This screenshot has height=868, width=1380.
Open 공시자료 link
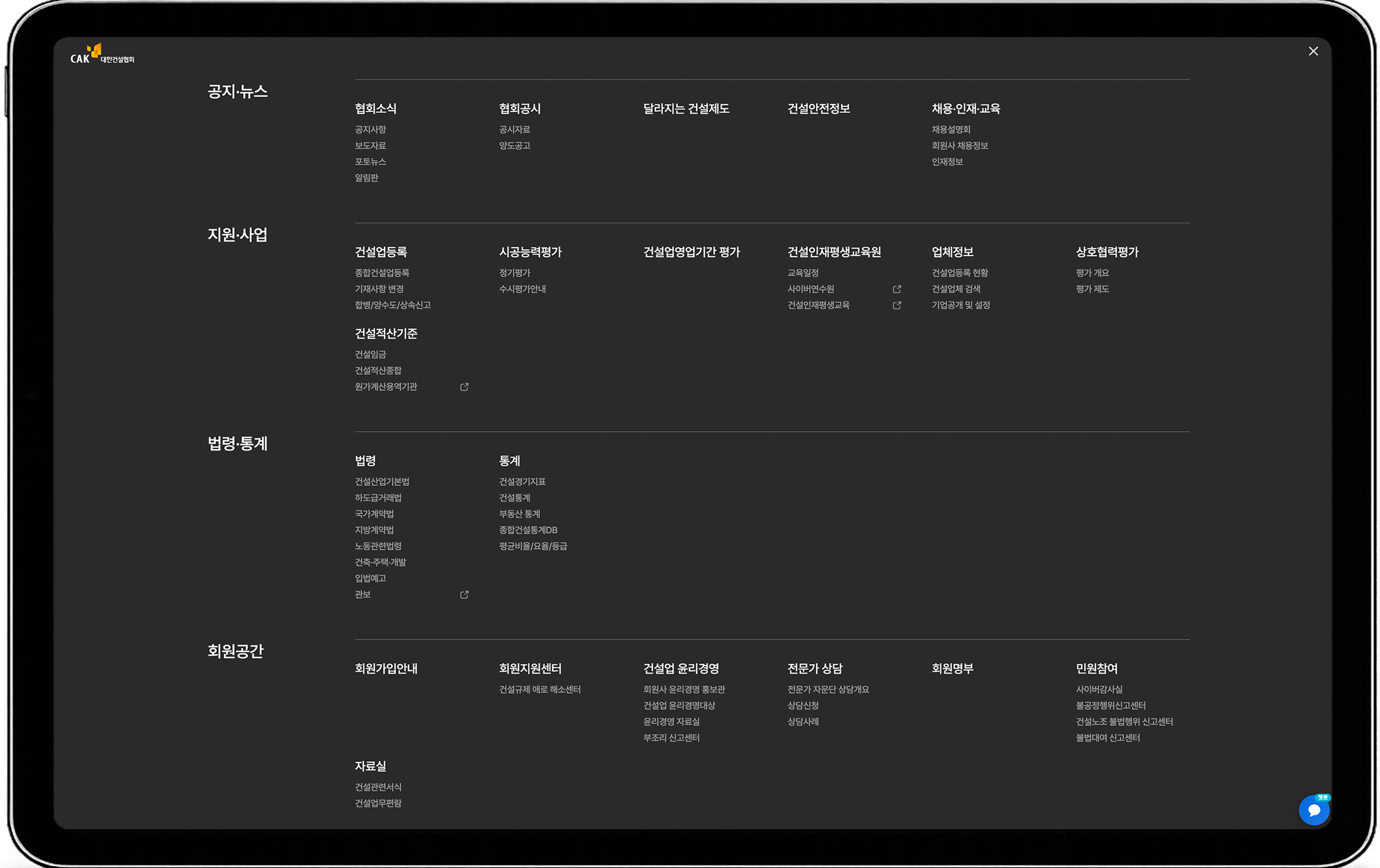(515, 130)
